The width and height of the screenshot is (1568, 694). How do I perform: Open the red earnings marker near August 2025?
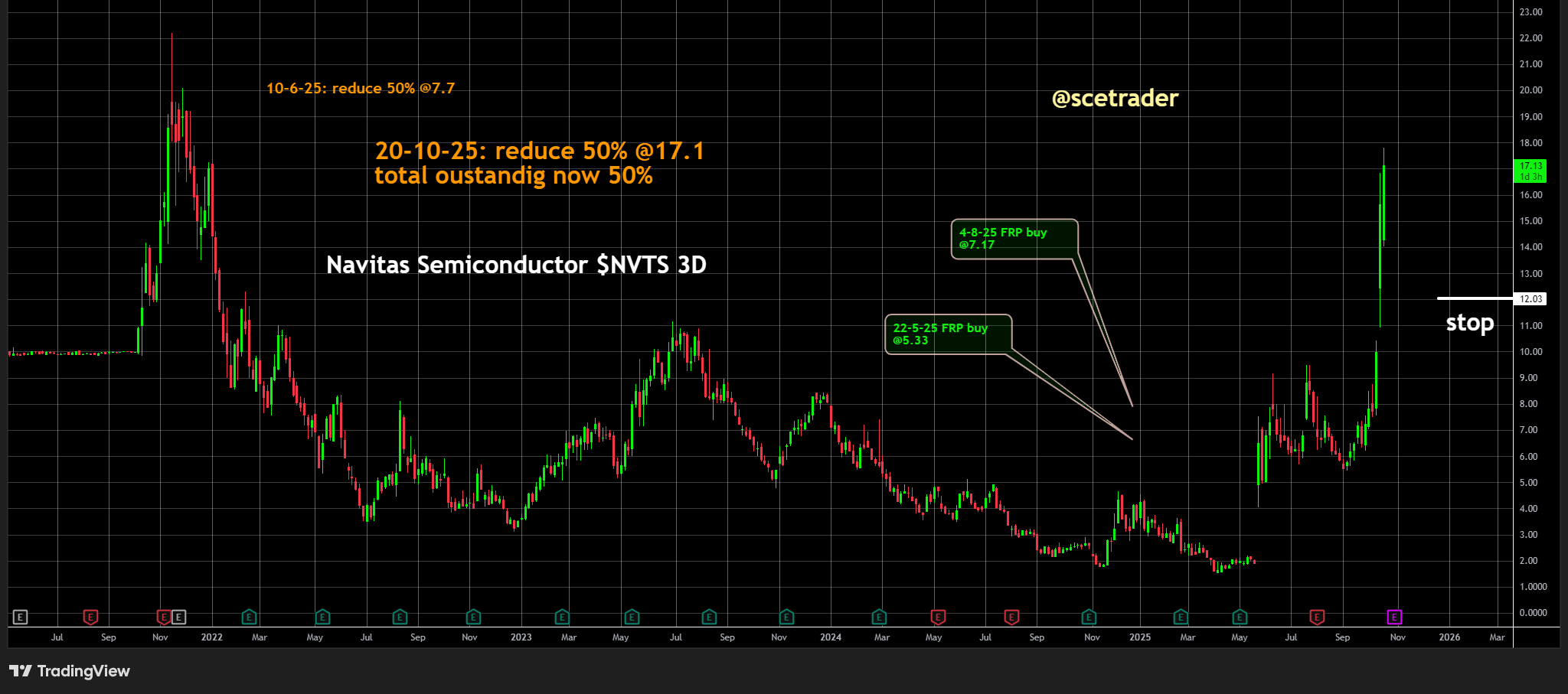pyautogui.click(x=1317, y=617)
